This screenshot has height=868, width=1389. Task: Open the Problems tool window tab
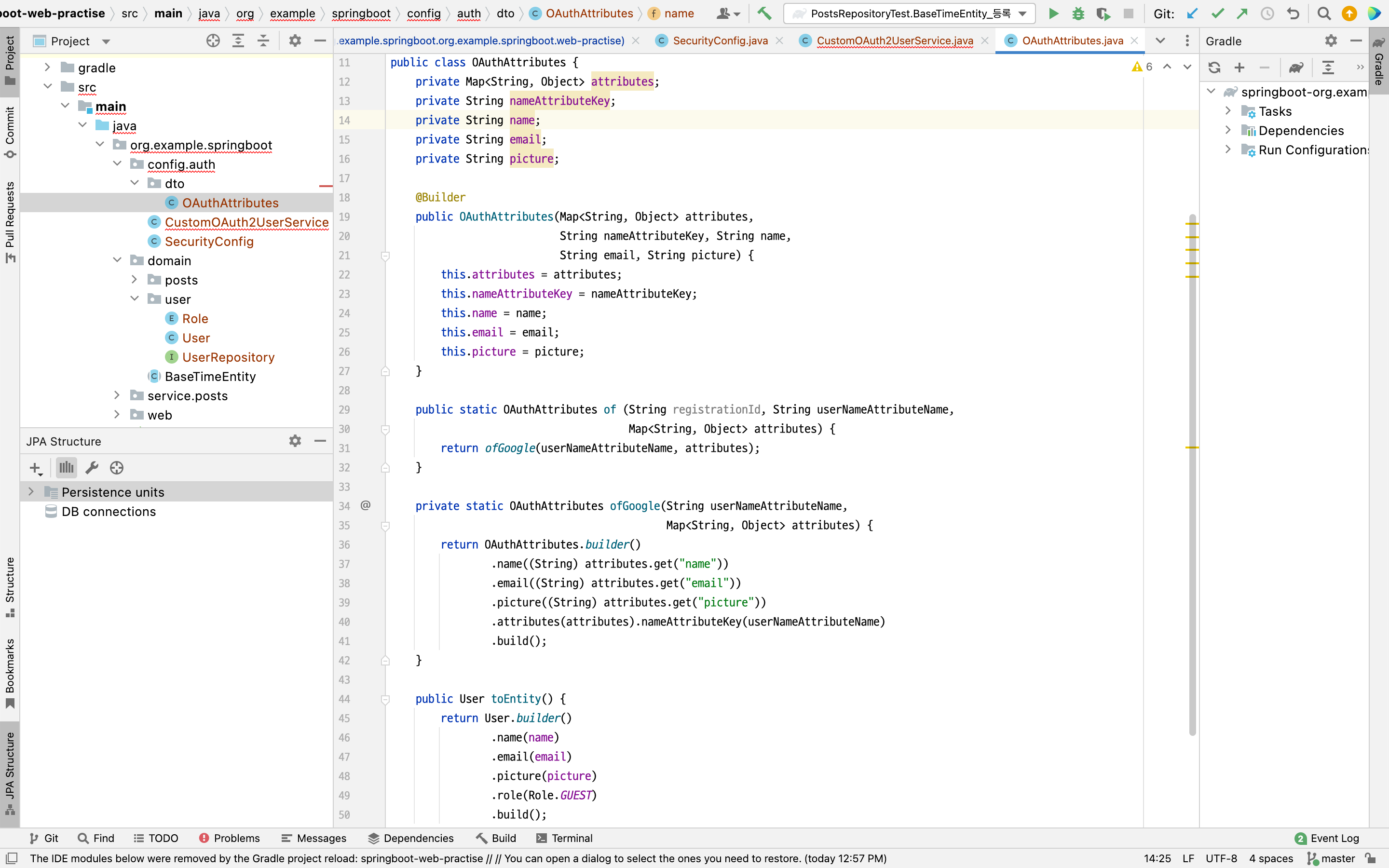coord(229,838)
